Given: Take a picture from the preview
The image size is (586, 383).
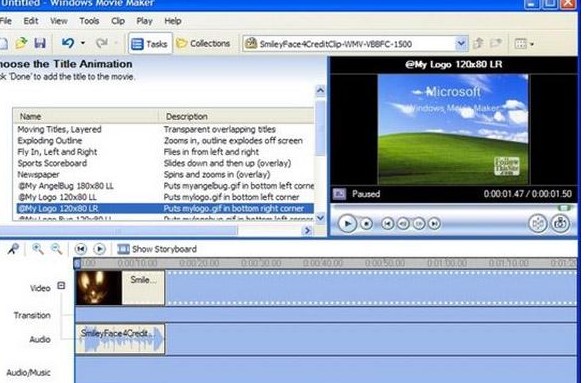Looking at the screenshot, I should coord(560,223).
